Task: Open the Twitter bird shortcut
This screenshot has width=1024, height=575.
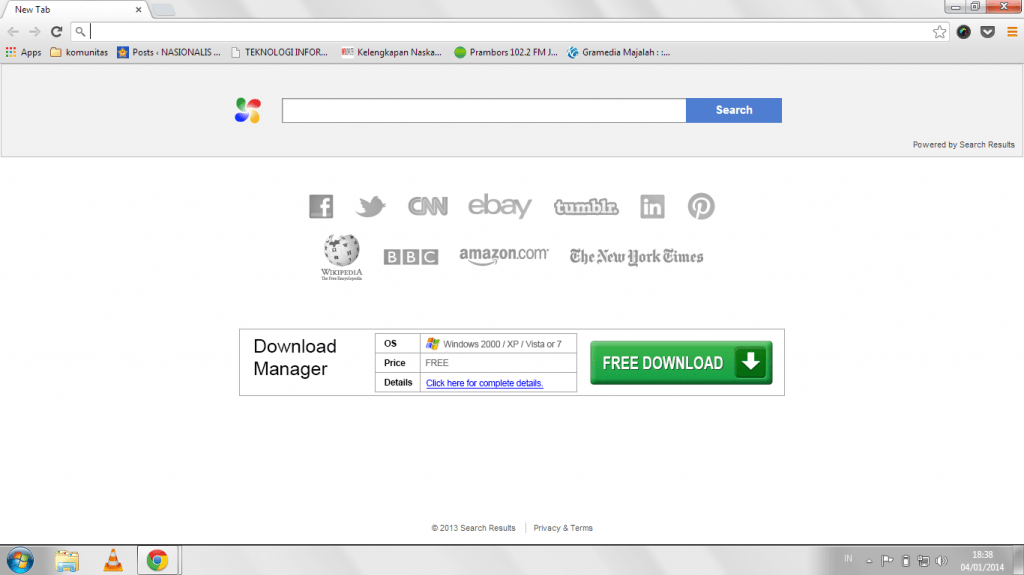Action: tap(370, 206)
